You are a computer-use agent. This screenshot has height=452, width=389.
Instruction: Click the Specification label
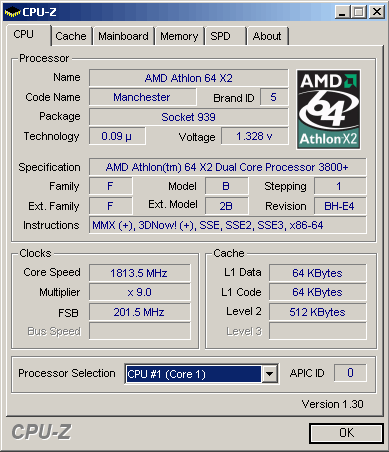tap(49, 167)
